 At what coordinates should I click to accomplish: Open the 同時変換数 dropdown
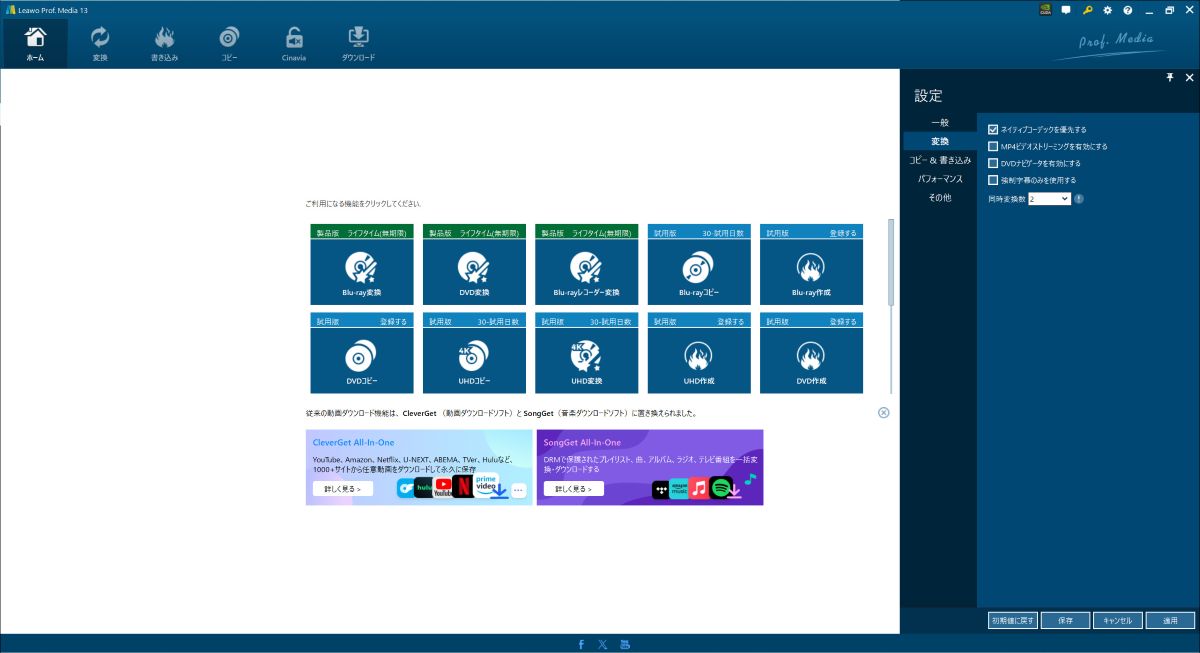(x=1049, y=199)
